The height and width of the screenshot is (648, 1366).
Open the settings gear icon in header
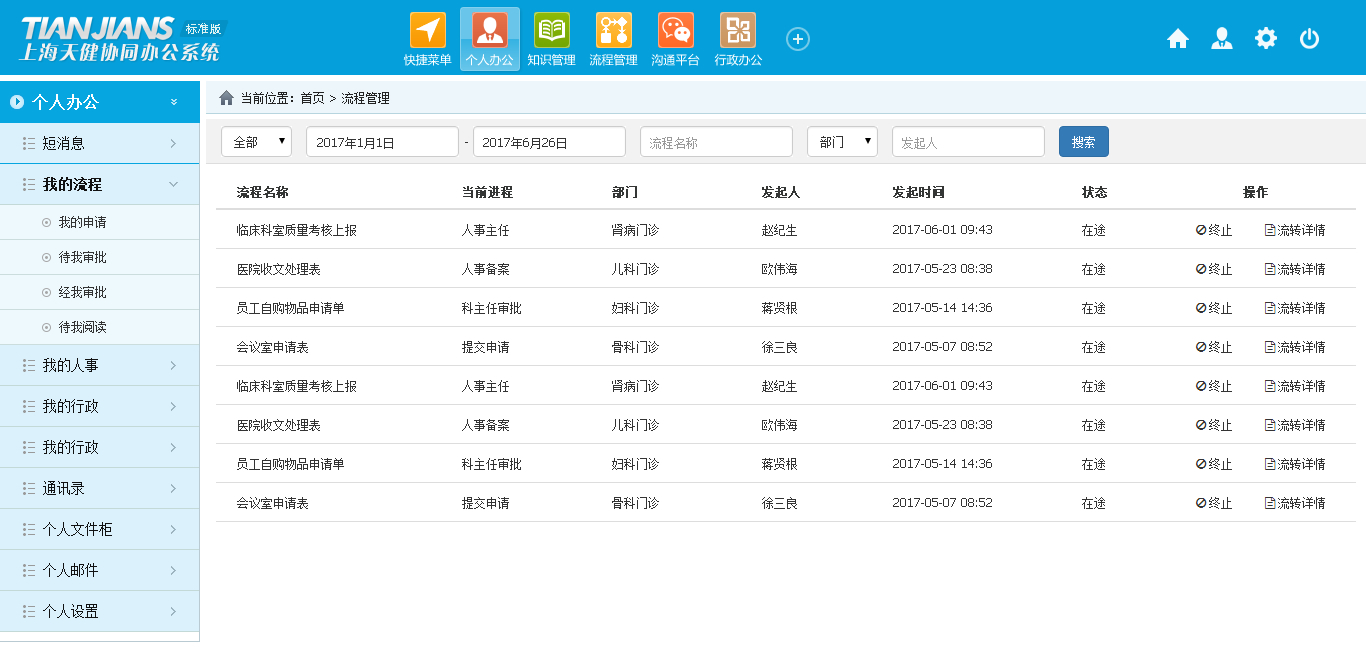[x=1266, y=39]
